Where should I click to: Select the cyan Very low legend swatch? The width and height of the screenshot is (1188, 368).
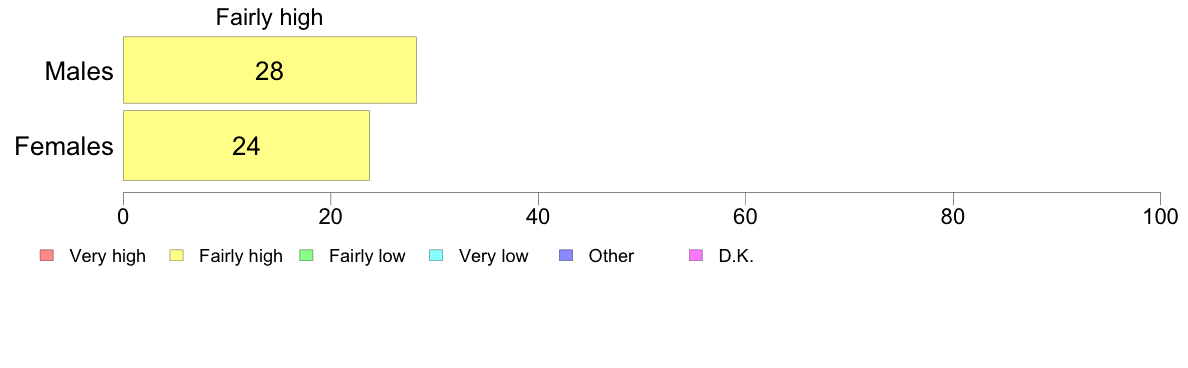(435, 256)
